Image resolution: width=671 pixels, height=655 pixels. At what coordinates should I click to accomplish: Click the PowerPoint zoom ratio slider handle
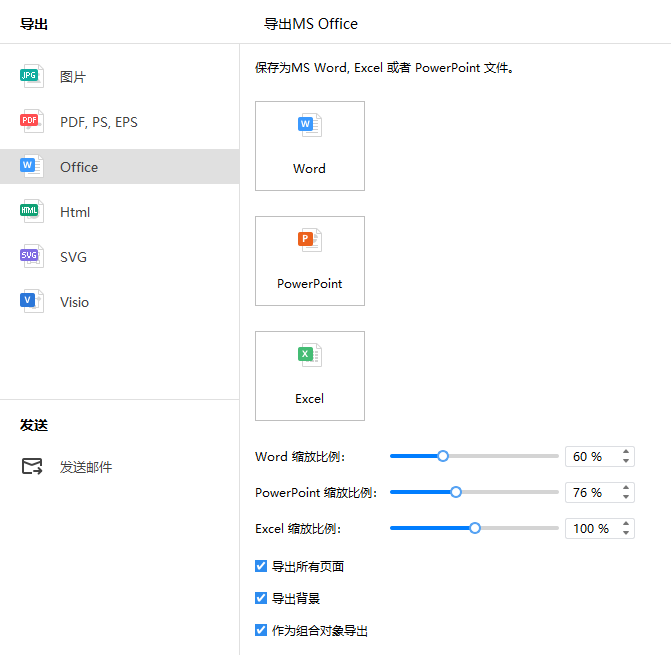pyautogui.click(x=456, y=492)
